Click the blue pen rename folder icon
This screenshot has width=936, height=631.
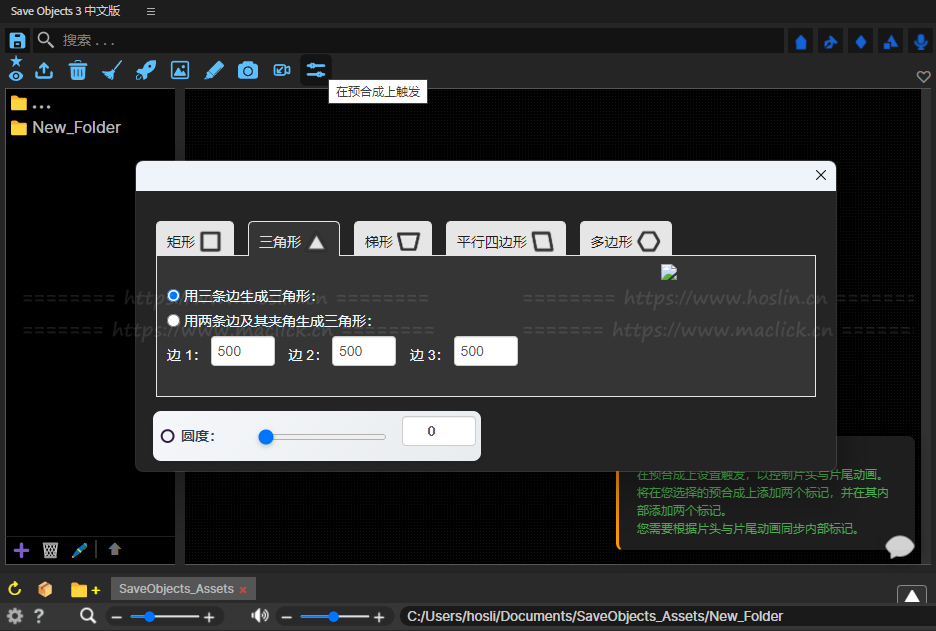click(x=79, y=550)
